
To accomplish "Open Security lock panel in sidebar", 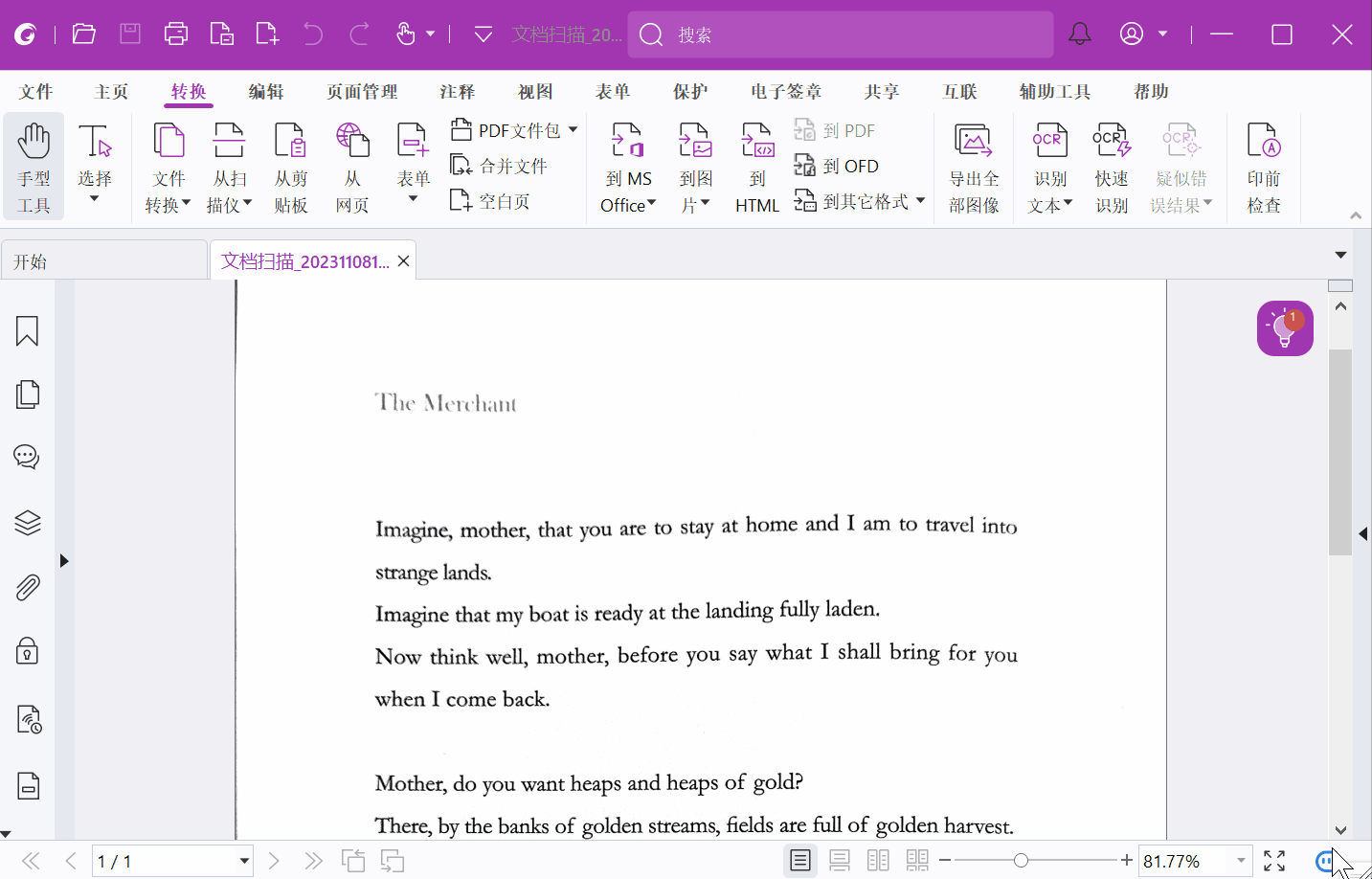I will pos(27,651).
